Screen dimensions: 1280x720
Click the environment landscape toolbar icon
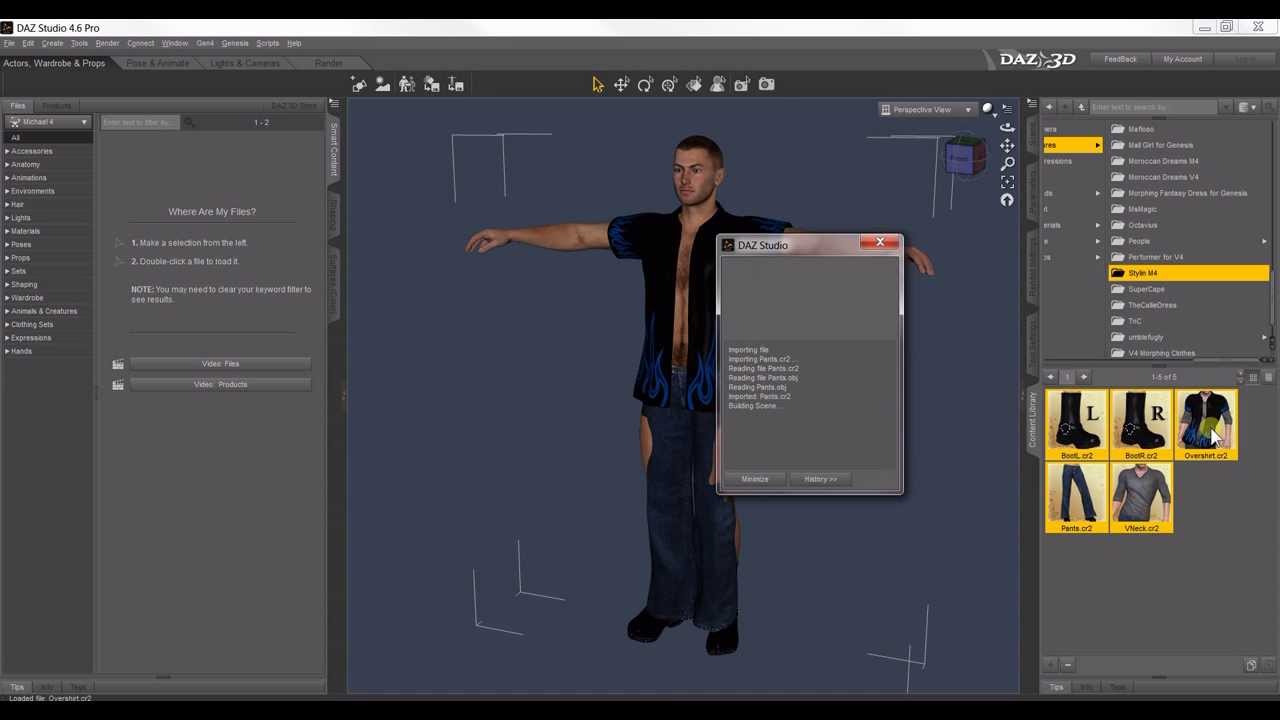[x=383, y=85]
